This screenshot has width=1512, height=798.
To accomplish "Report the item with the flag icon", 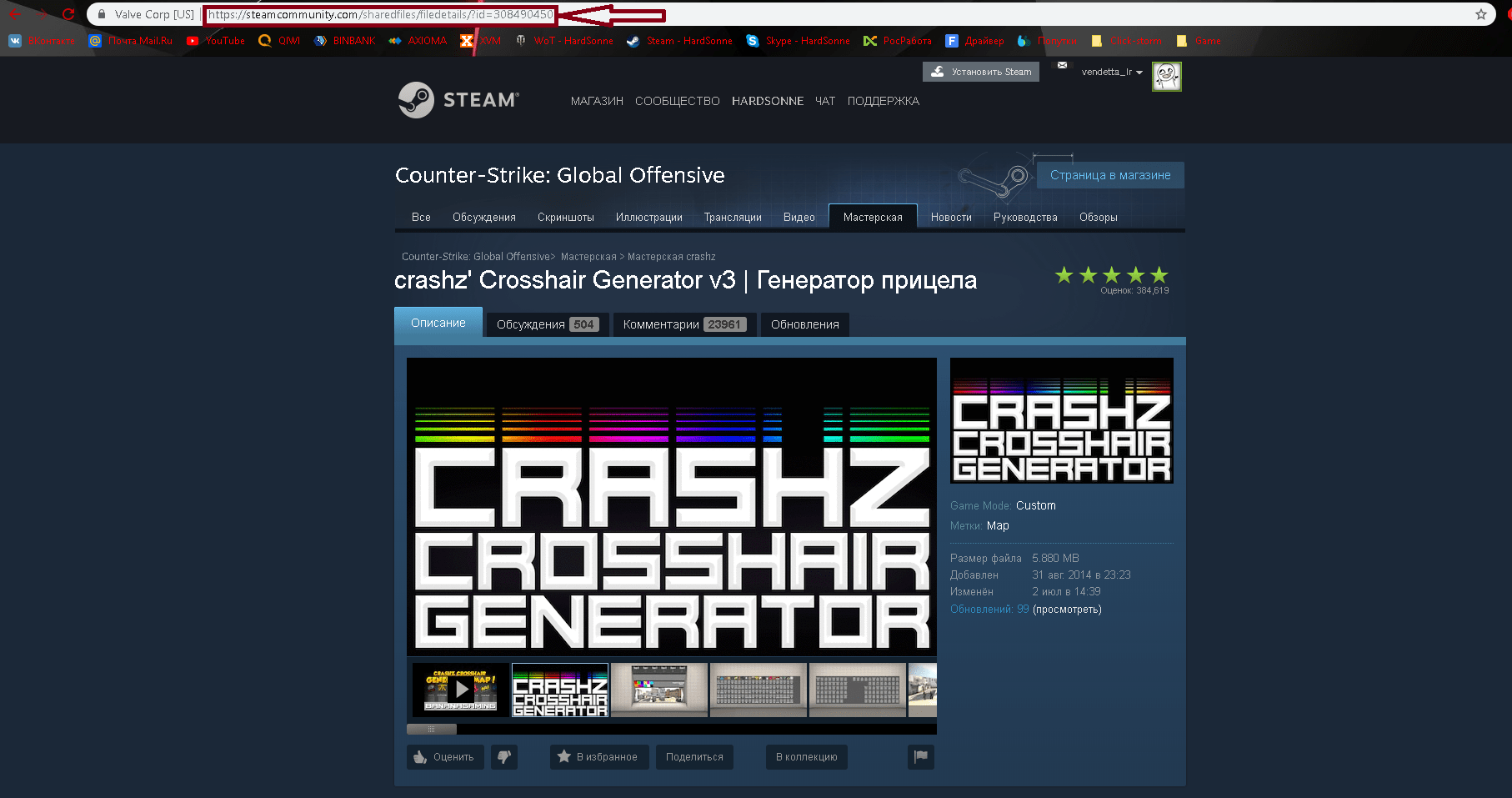I will [x=921, y=756].
